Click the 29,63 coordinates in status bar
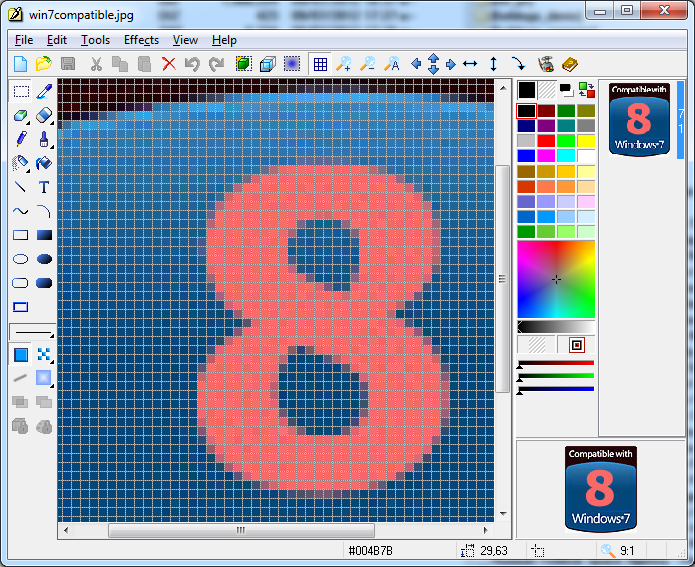The image size is (695, 567). [494, 551]
